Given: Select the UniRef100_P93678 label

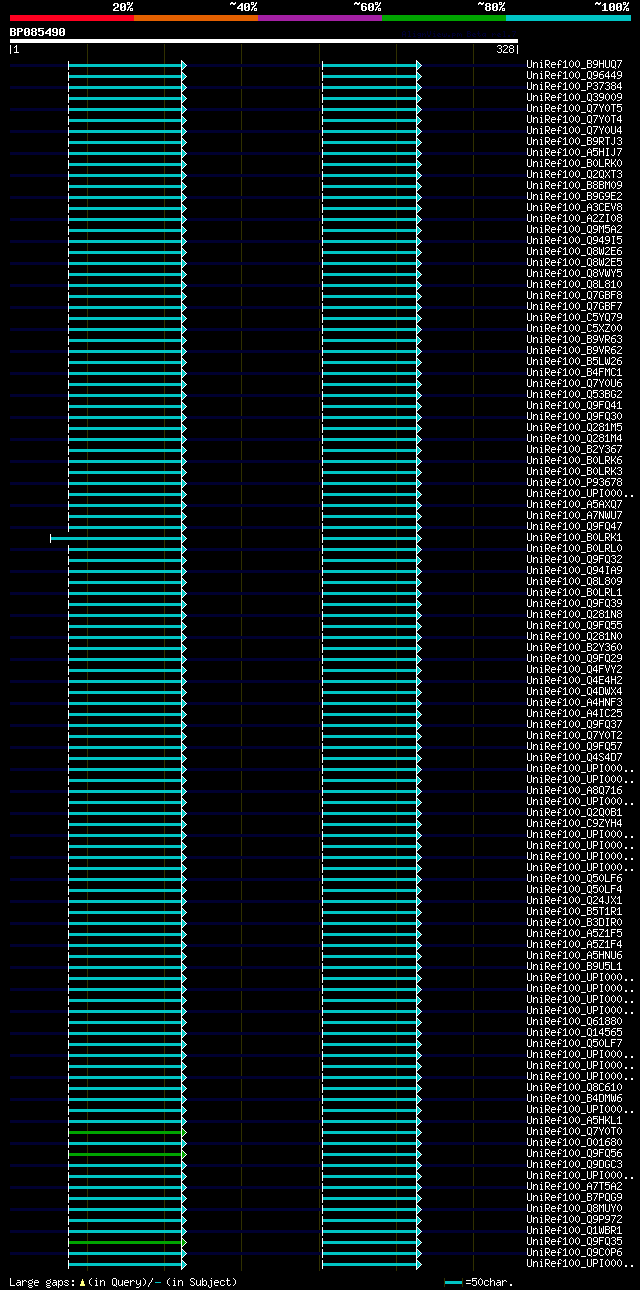Looking at the screenshot, I should coord(575,483).
